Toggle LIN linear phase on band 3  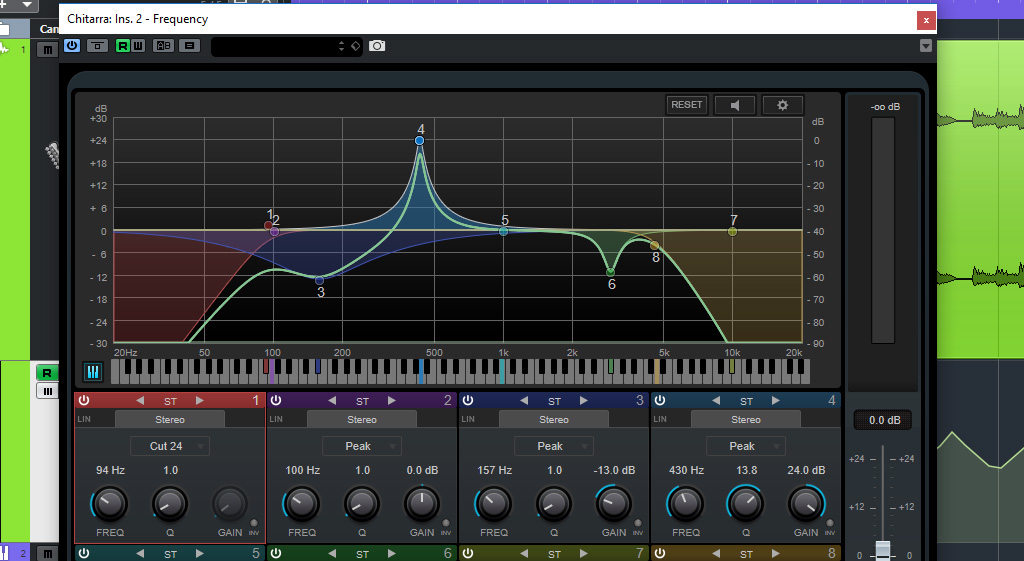pos(468,419)
